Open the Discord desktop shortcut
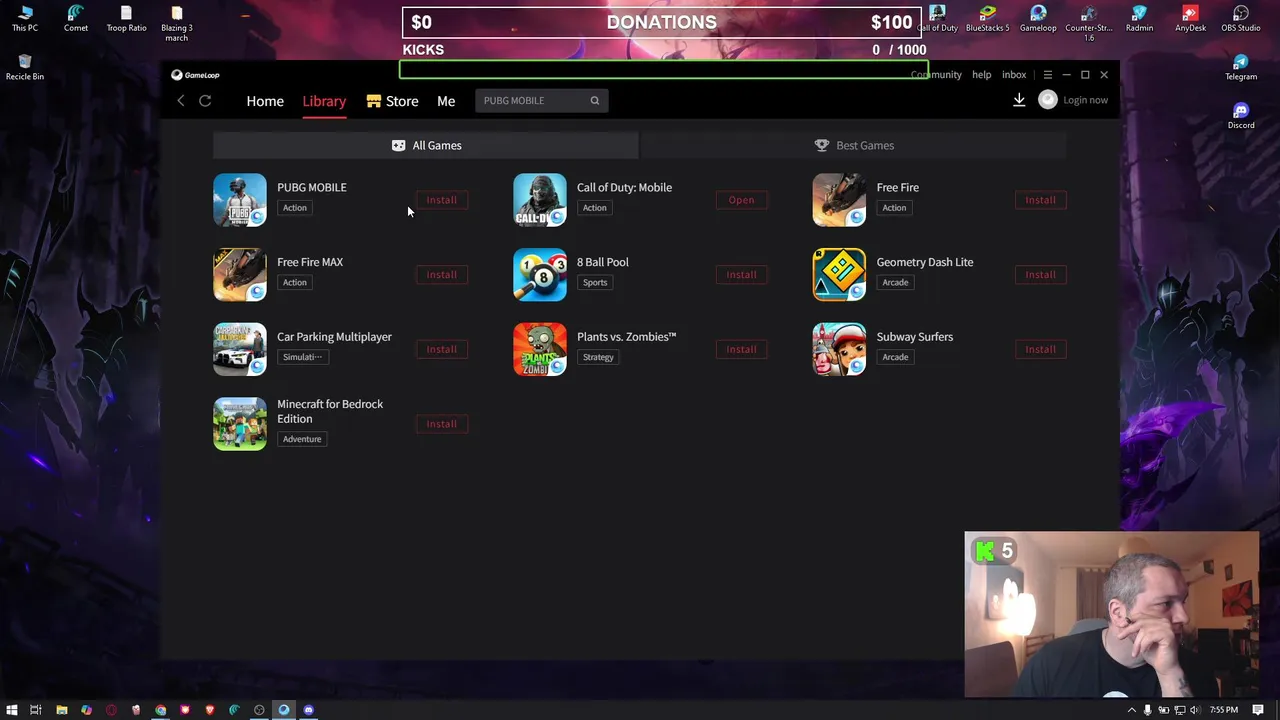Image resolution: width=1280 pixels, height=720 pixels. pyautogui.click(x=1241, y=116)
